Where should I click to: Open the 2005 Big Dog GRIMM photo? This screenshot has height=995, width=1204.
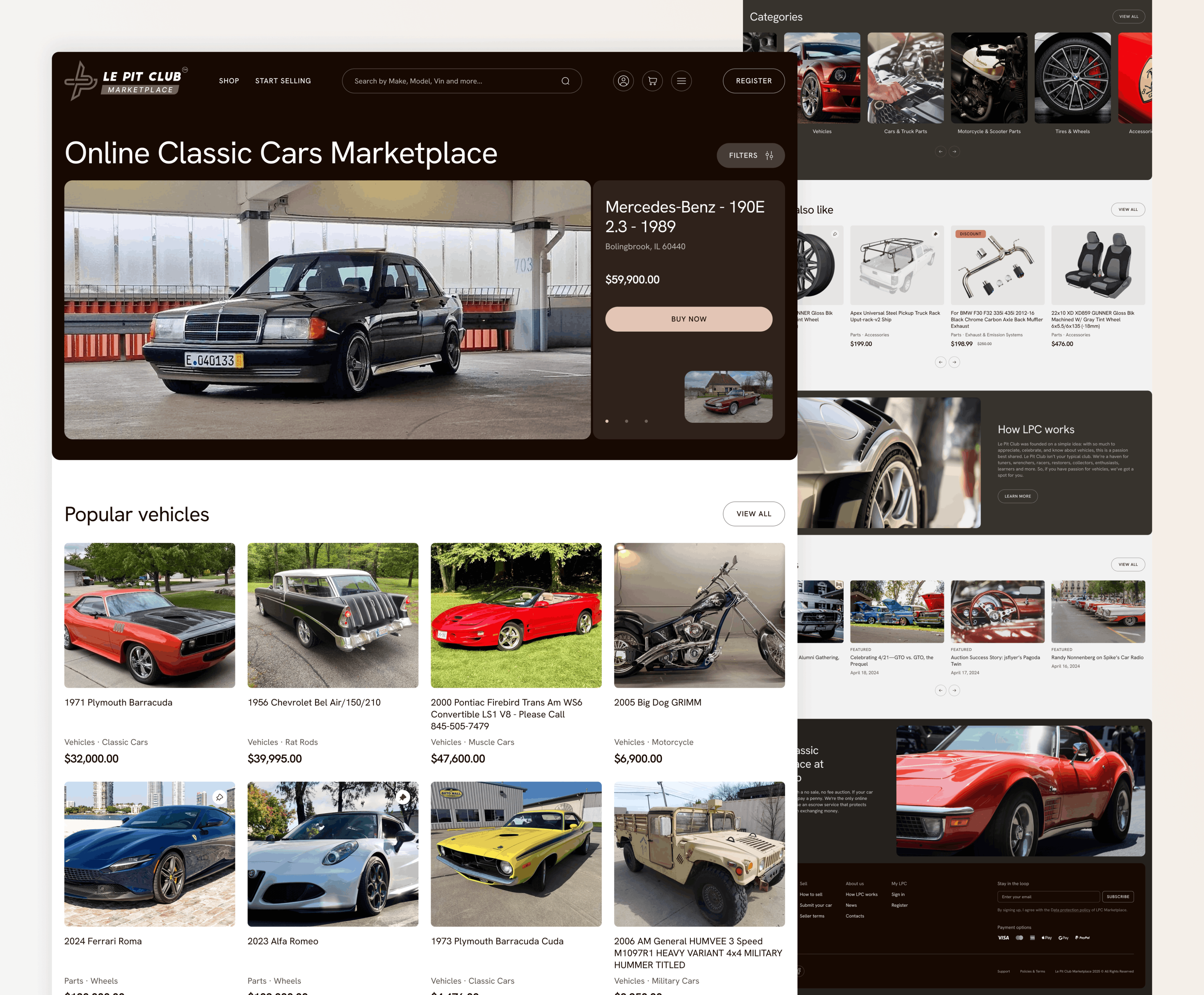click(x=699, y=615)
